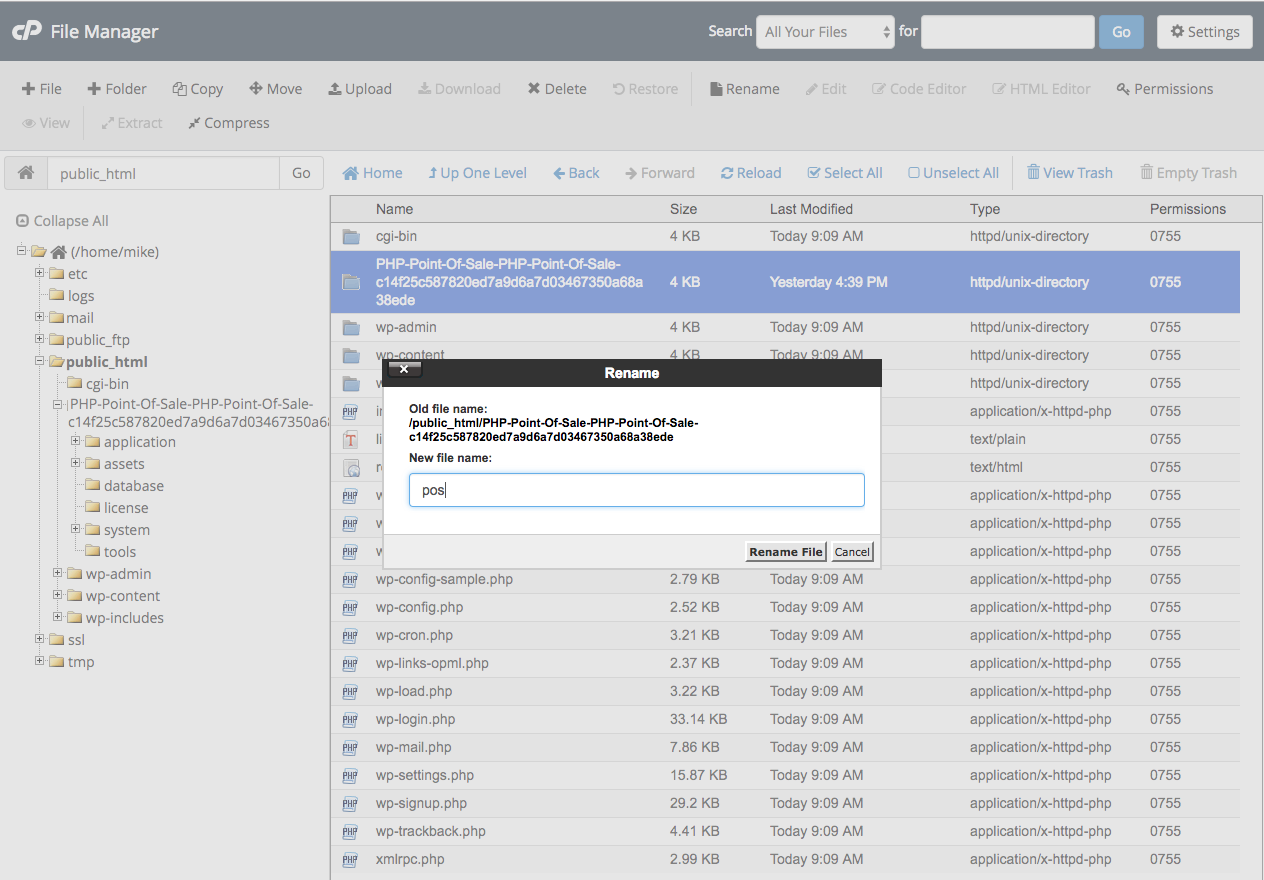Click the New file name input field
The height and width of the screenshot is (880, 1264).
636,490
